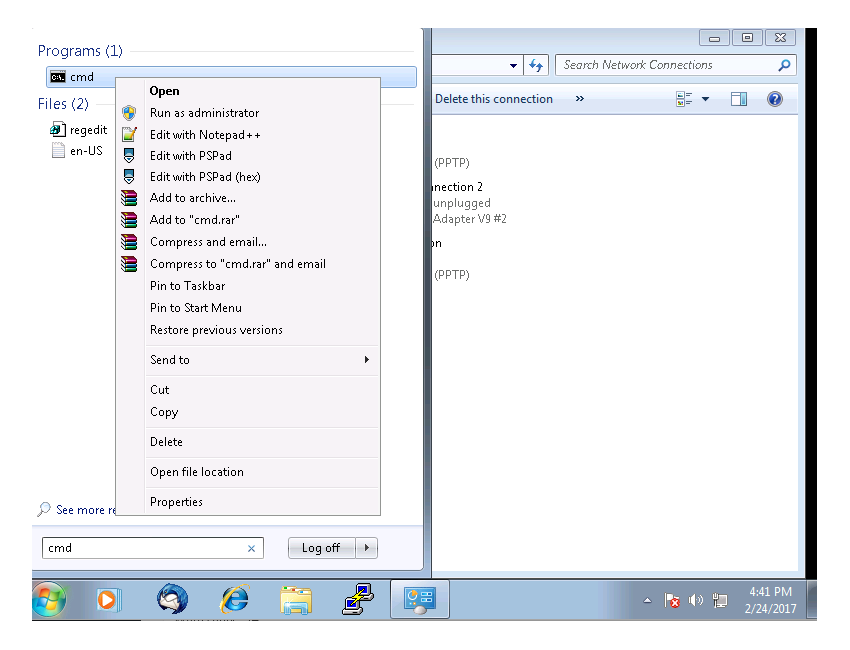Click the volume speaker tray icon
Screen dimensions: 850x650
point(696,600)
